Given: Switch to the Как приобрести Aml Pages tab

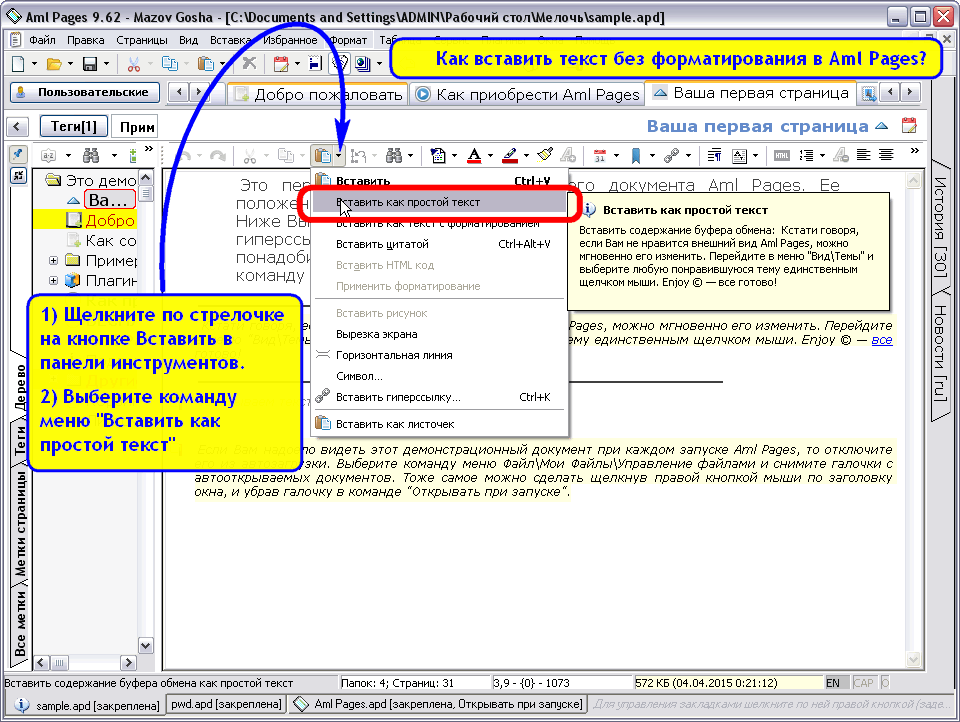Looking at the screenshot, I should [x=527, y=94].
